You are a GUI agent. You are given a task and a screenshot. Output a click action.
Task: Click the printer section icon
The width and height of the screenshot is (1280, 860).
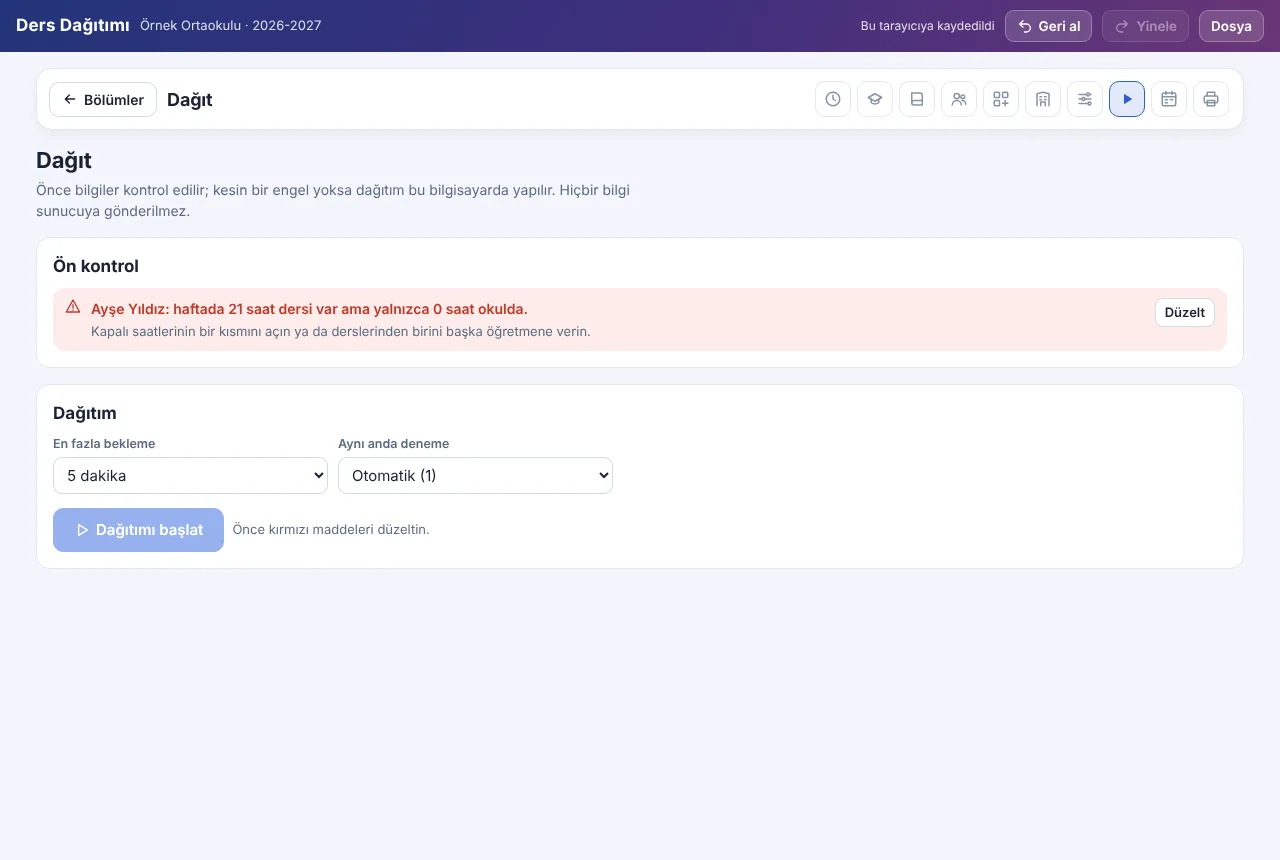point(1211,99)
